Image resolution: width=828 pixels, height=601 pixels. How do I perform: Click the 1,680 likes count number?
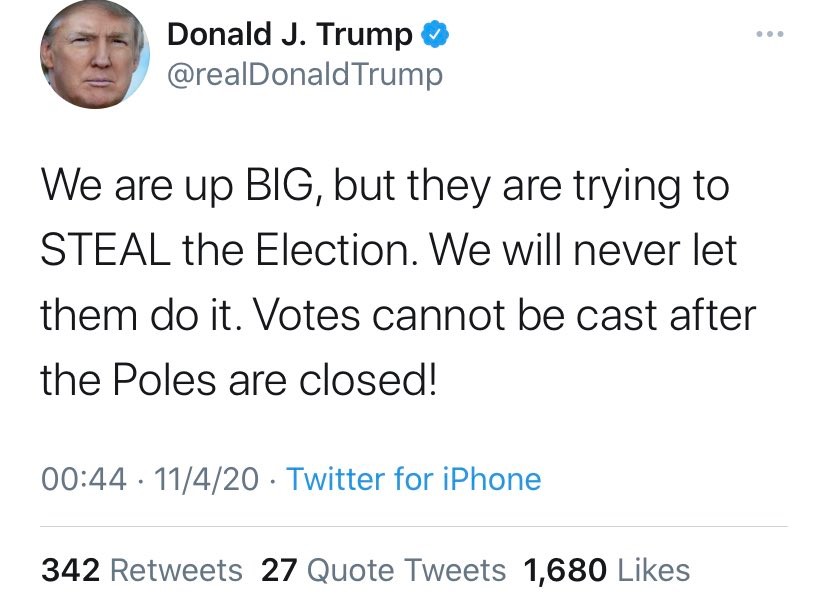point(565,570)
